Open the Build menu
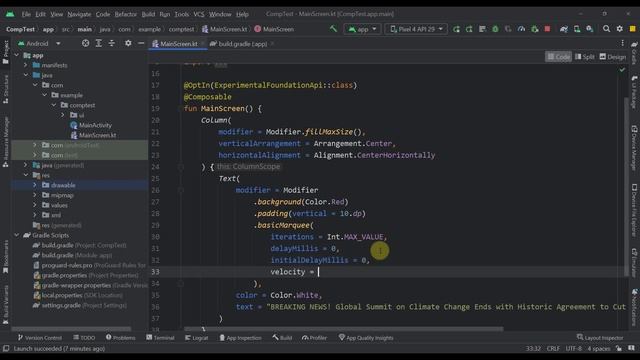 click(148, 14)
